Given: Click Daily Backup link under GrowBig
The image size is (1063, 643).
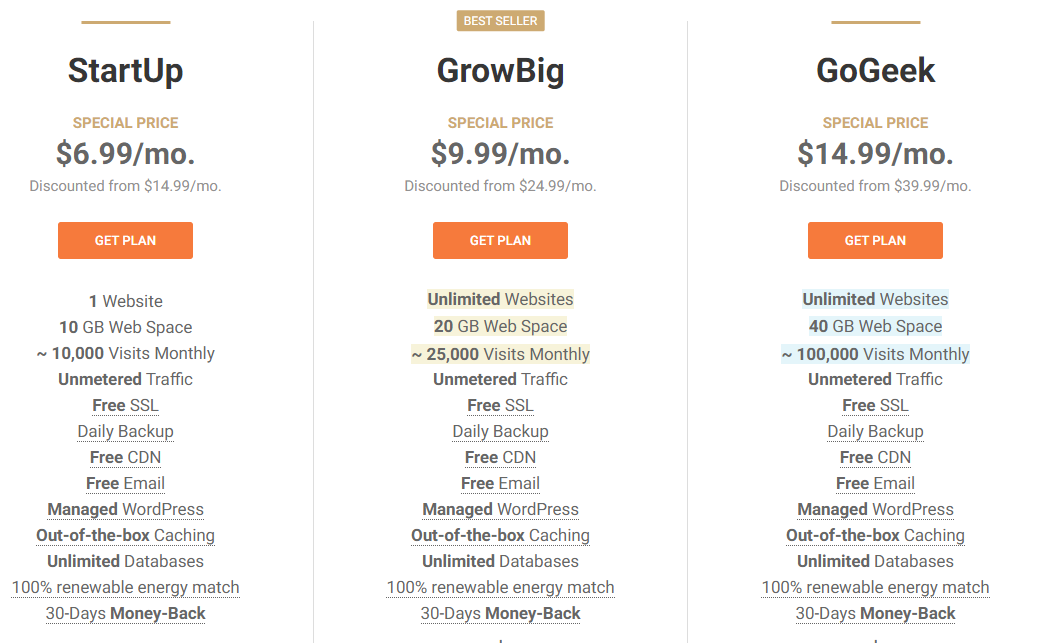Looking at the screenshot, I should click(x=500, y=431).
